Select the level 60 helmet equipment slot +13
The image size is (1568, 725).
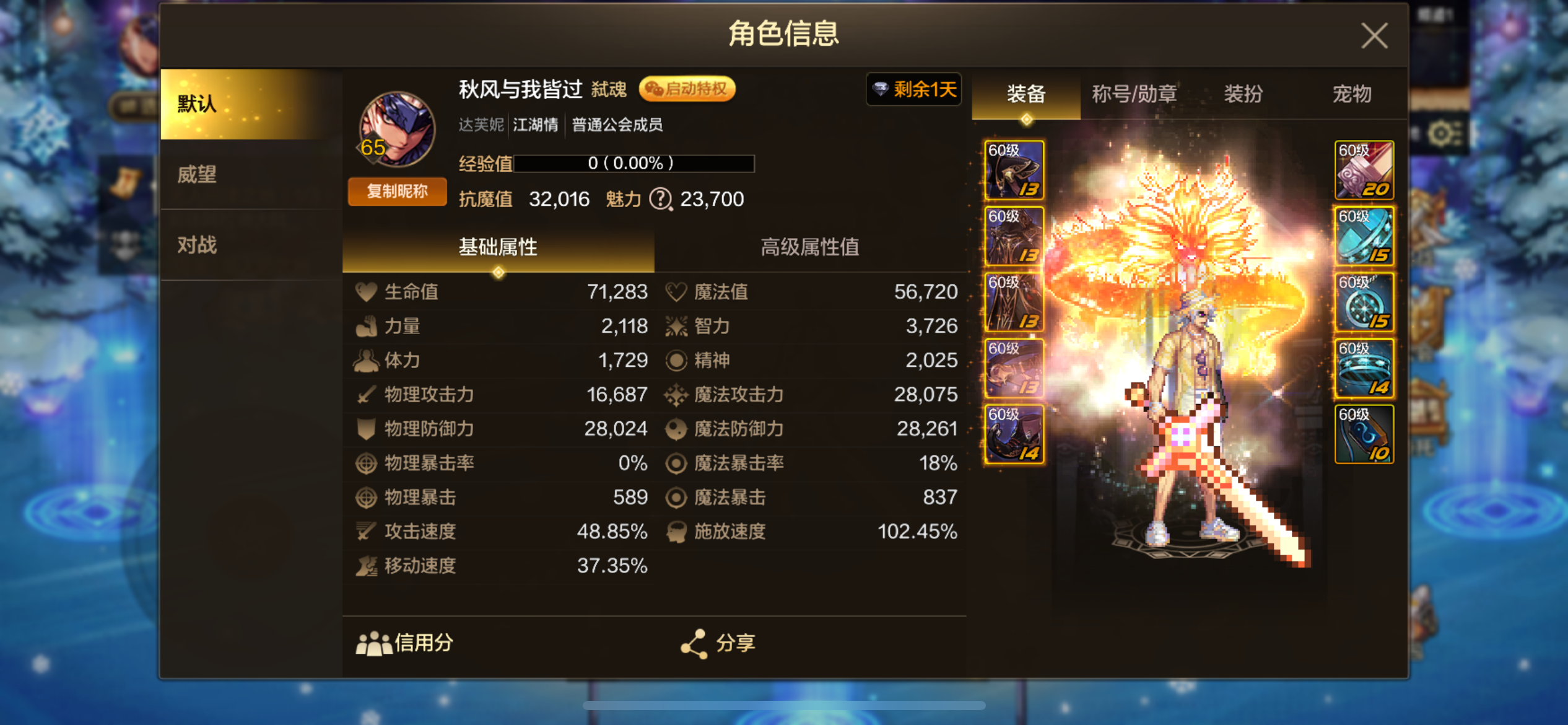click(1014, 170)
